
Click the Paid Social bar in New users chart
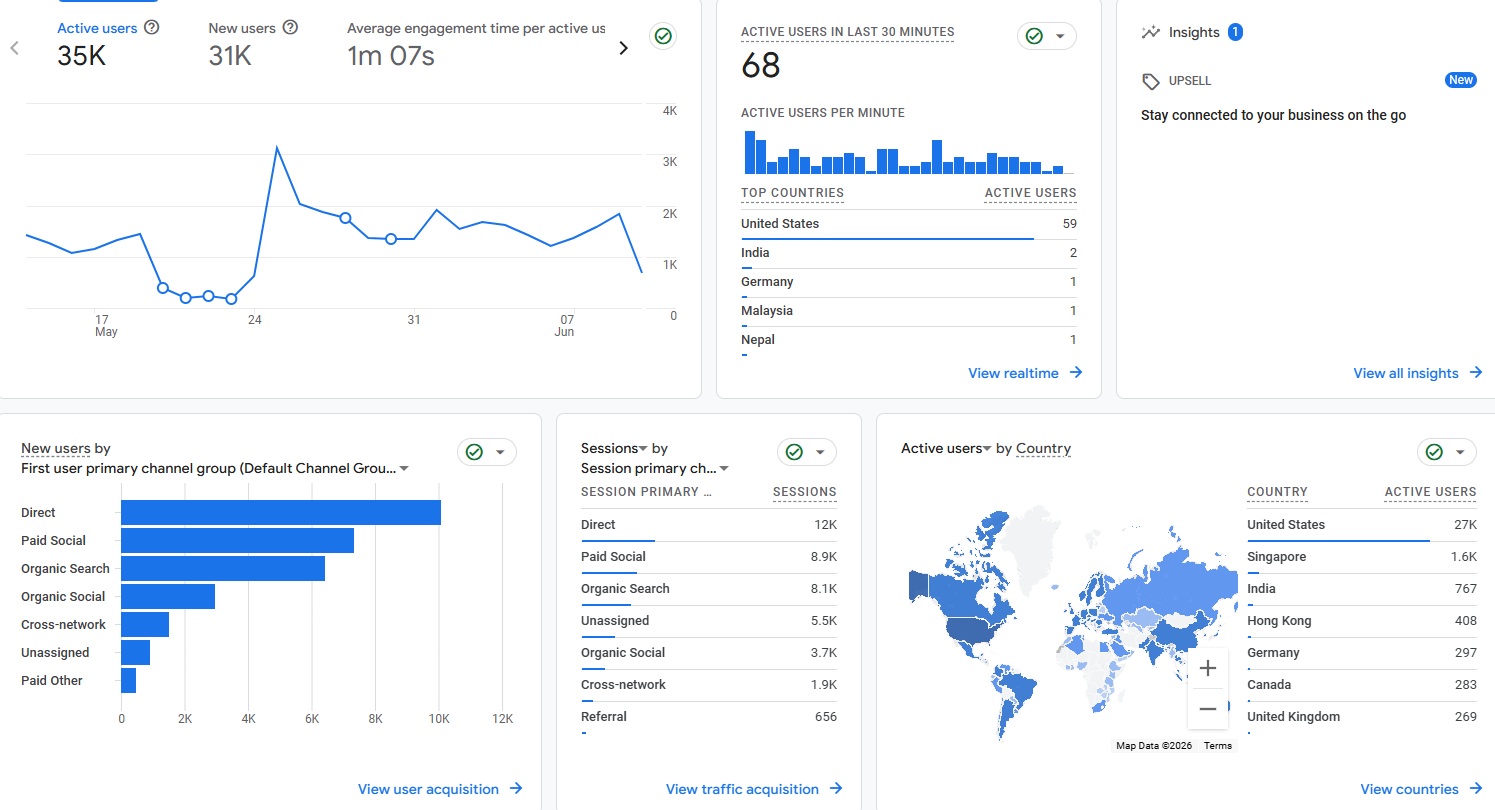point(237,540)
